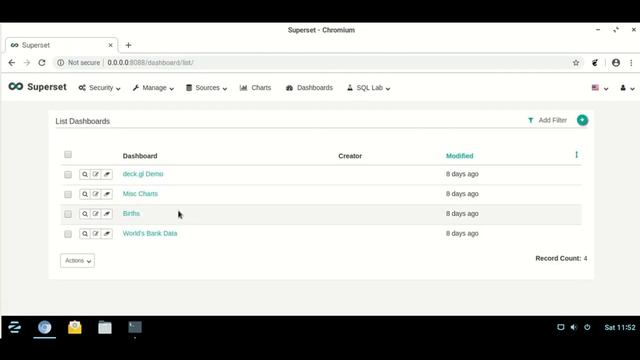Open the Misc Charts dashboard link

click(x=140, y=193)
